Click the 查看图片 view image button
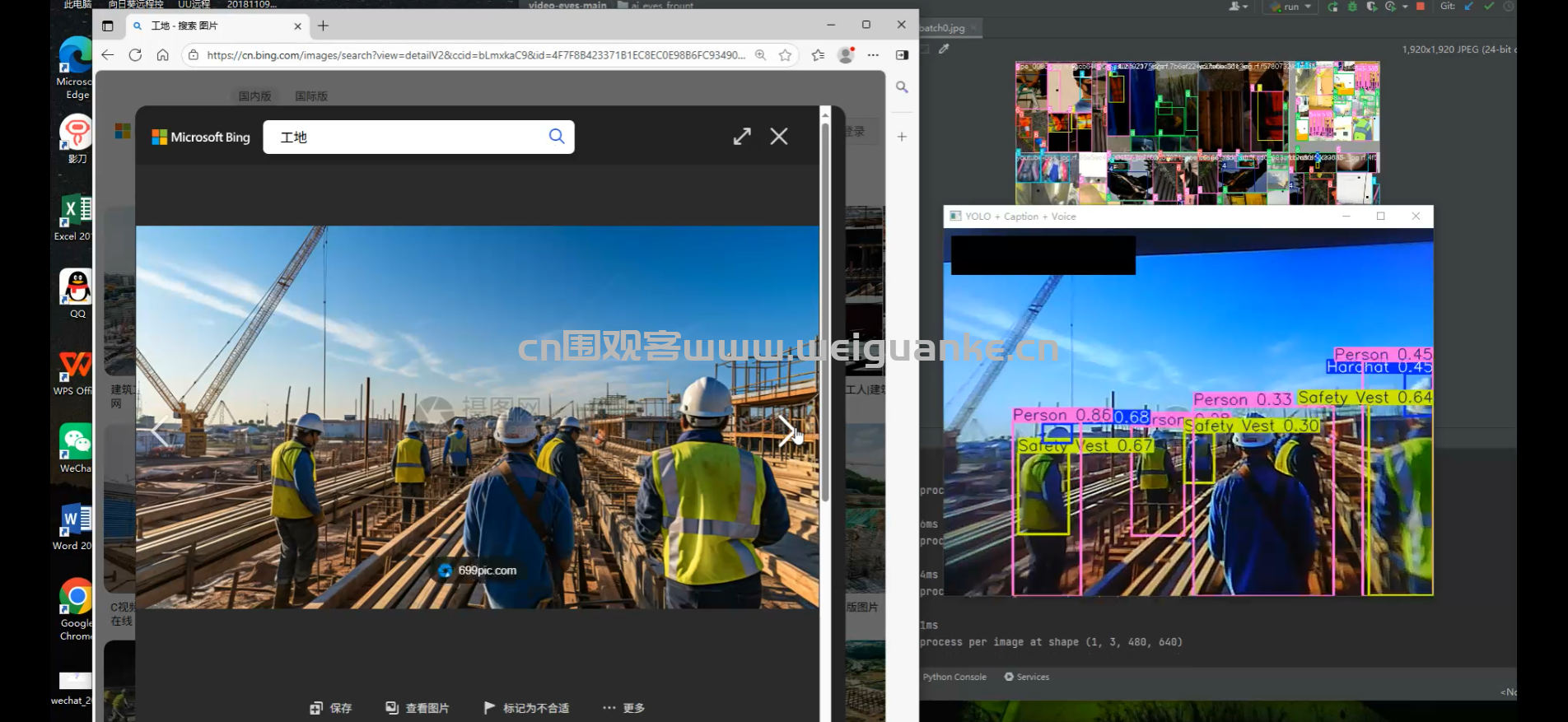 [418, 708]
